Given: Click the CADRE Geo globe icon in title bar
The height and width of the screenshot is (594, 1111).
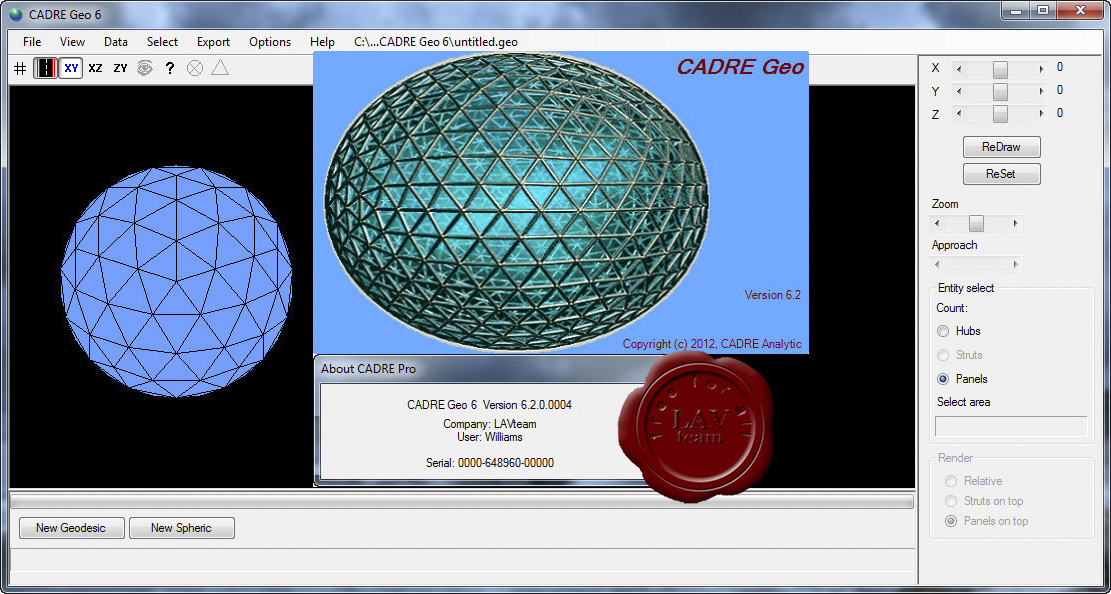Looking at the screenshot, I should 16,15.
